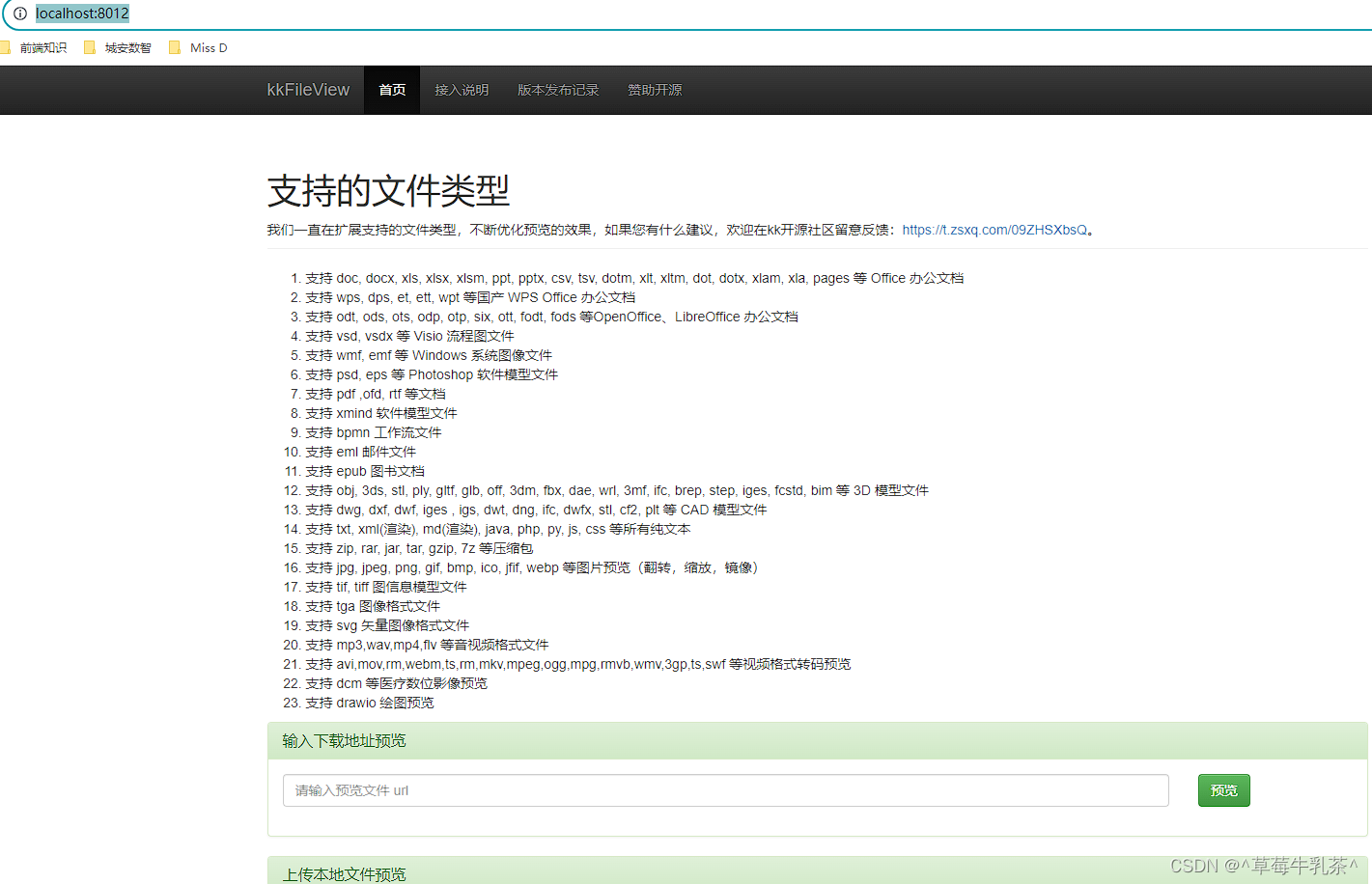Open the 接入说明 nav item
1372x884 pixels.
pos(462,90)
